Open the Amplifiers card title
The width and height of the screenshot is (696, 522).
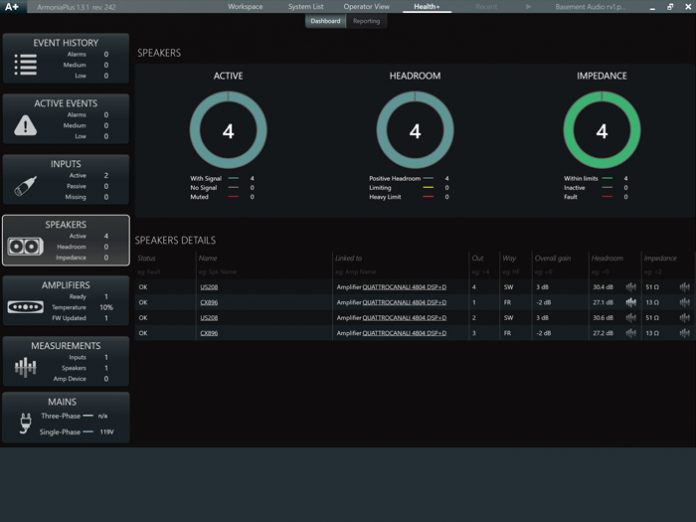coord(66,285)
